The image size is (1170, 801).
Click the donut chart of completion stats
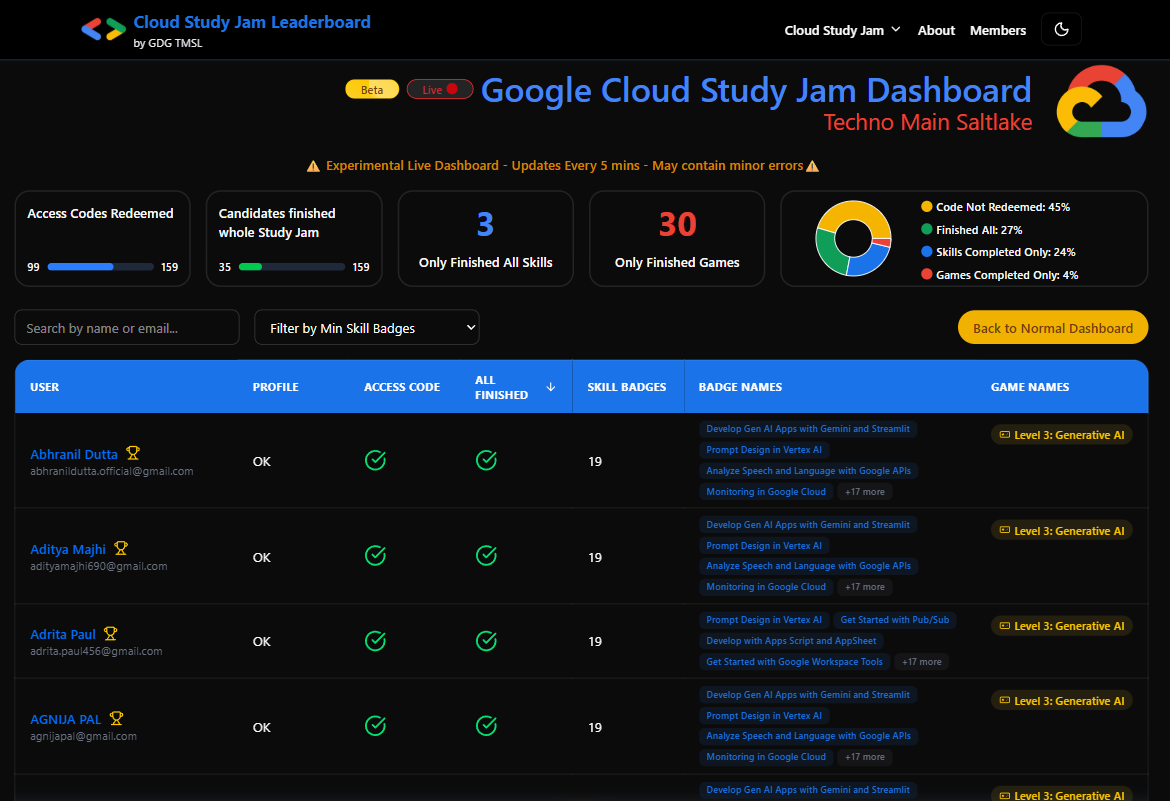[853, 238]
